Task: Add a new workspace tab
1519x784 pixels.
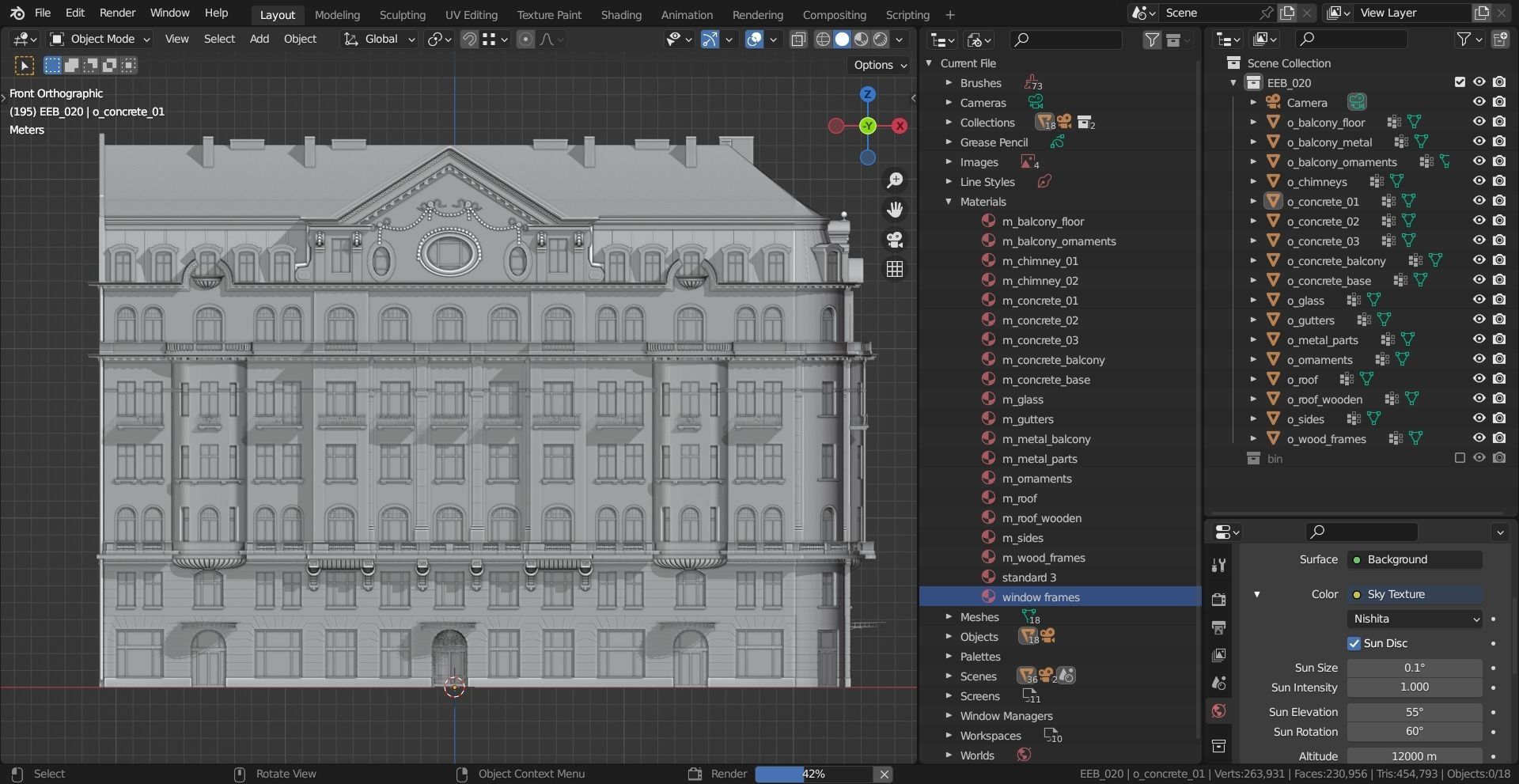Action: point(950,14)
